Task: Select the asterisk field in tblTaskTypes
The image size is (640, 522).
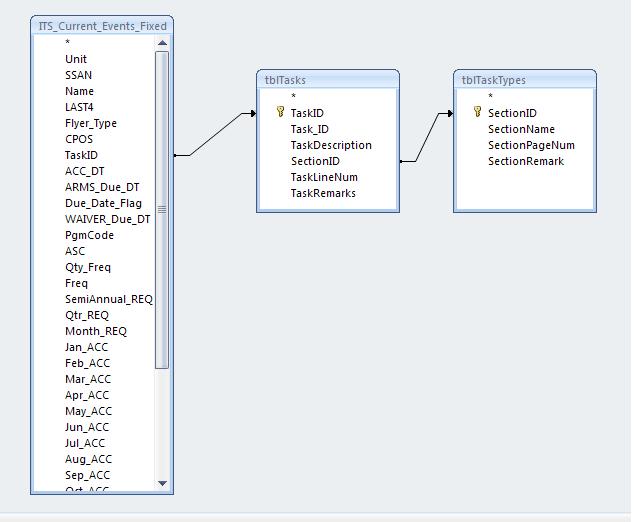Action: click(x=490, y=96)
